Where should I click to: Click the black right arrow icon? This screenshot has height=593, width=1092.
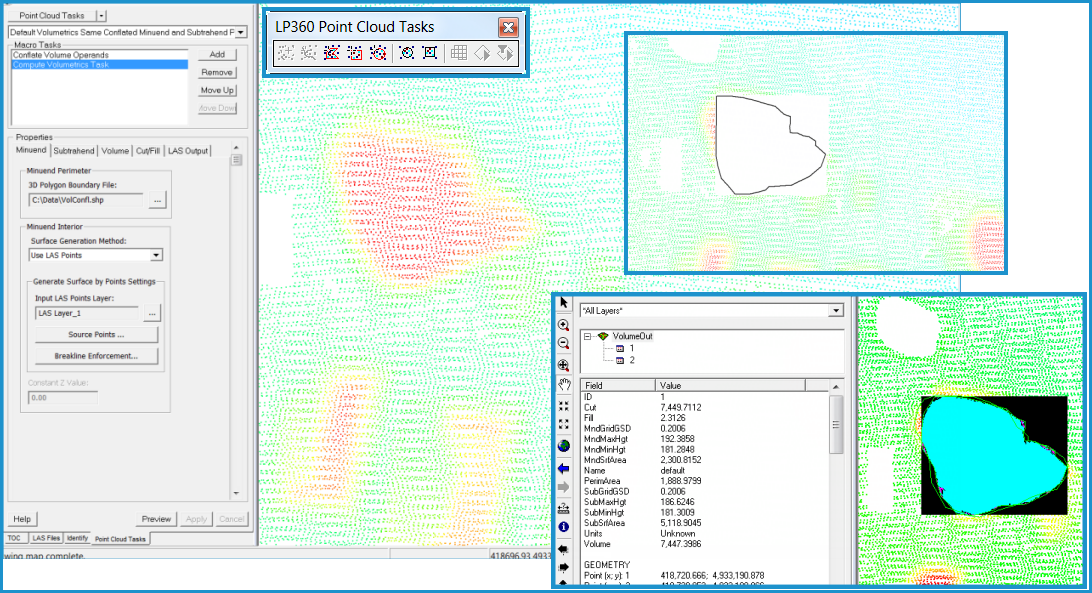[564, 567]
